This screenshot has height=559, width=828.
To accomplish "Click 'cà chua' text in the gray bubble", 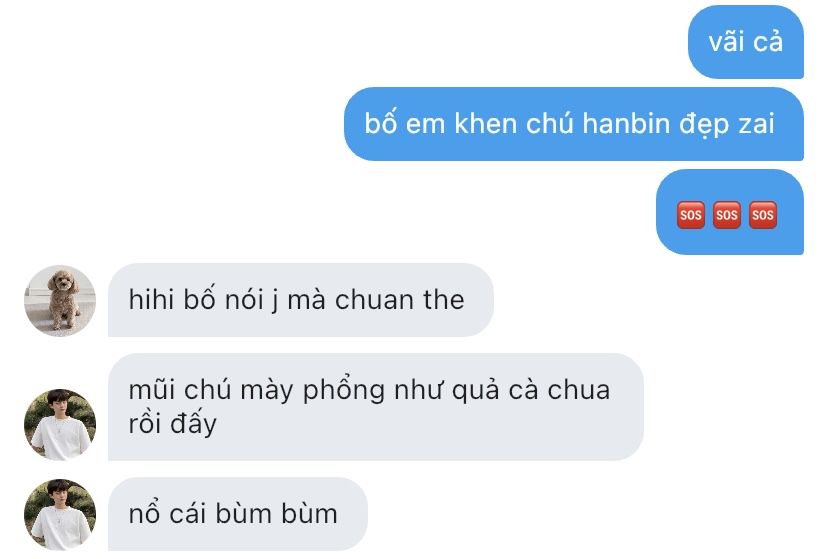I will coord(559,390).
